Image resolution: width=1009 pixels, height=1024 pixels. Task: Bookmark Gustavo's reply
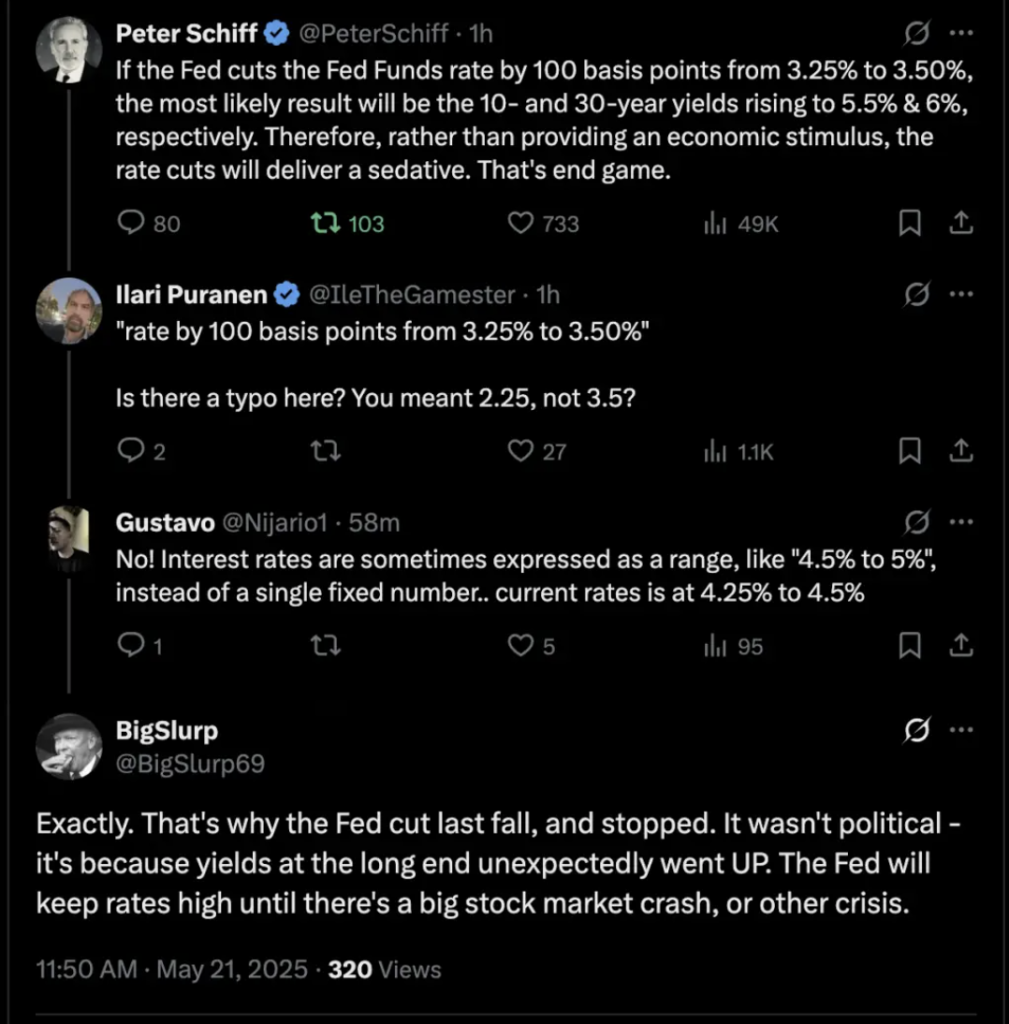[x=910, y=645]
